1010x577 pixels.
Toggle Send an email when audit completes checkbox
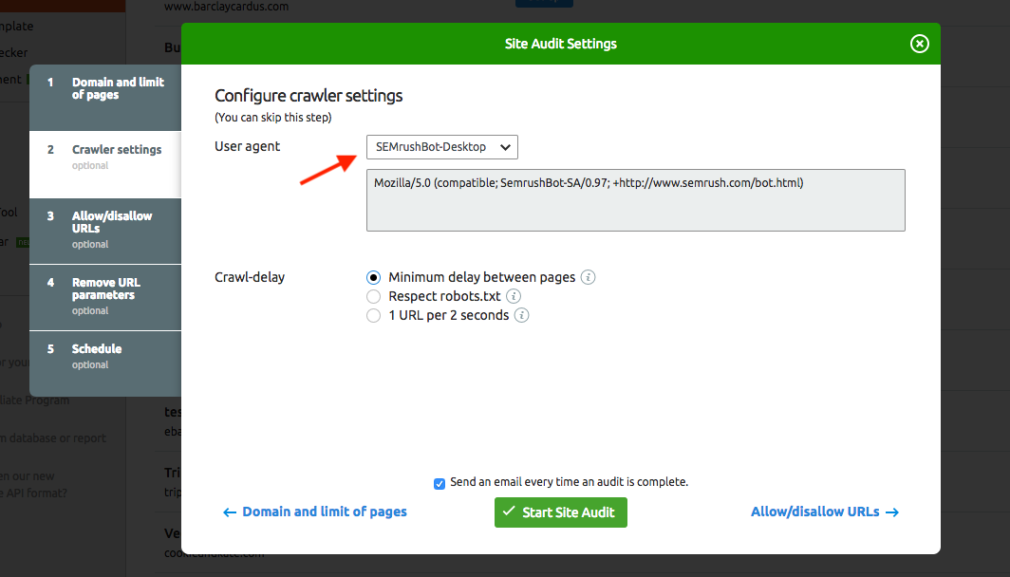[439, 484]
